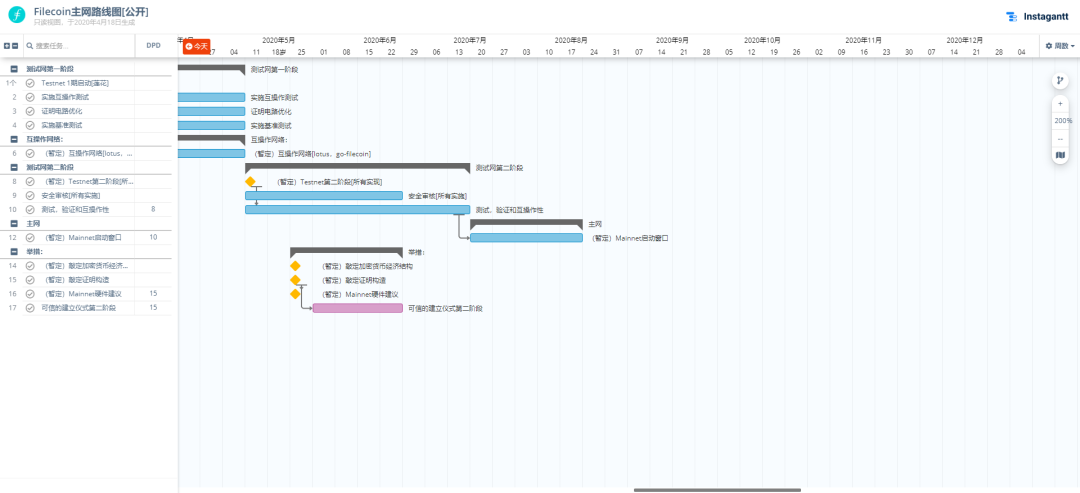
Task: Click DPD value 8 for row 10
Action: pyautogui.click(x=153, y=209)
